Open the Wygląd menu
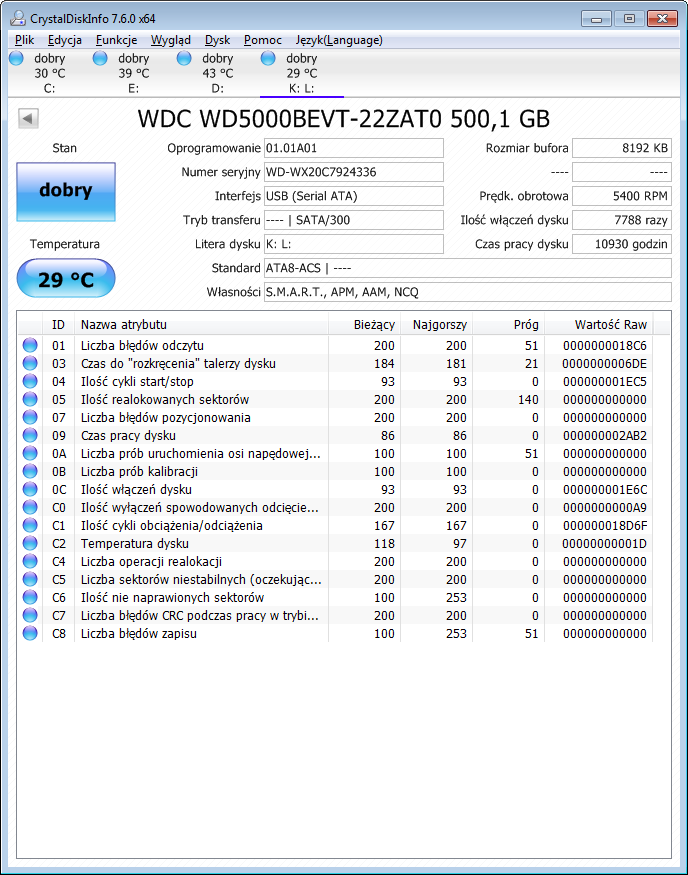 (171, 40)
